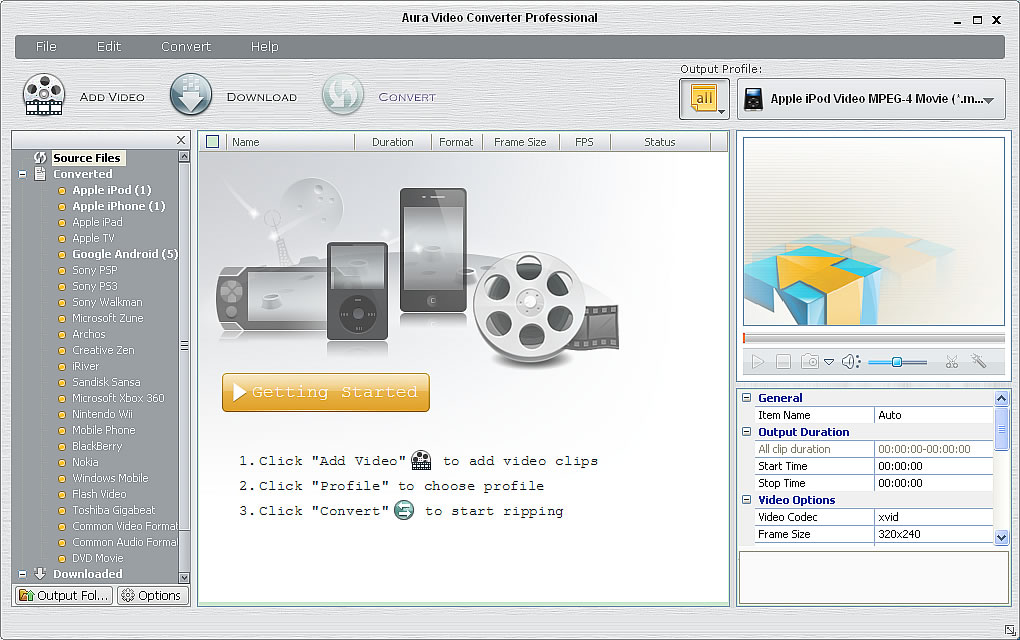Collapse the Converted tree node
The width and height of the screenshot is (1020, 640).
click(x=22, y=174)
